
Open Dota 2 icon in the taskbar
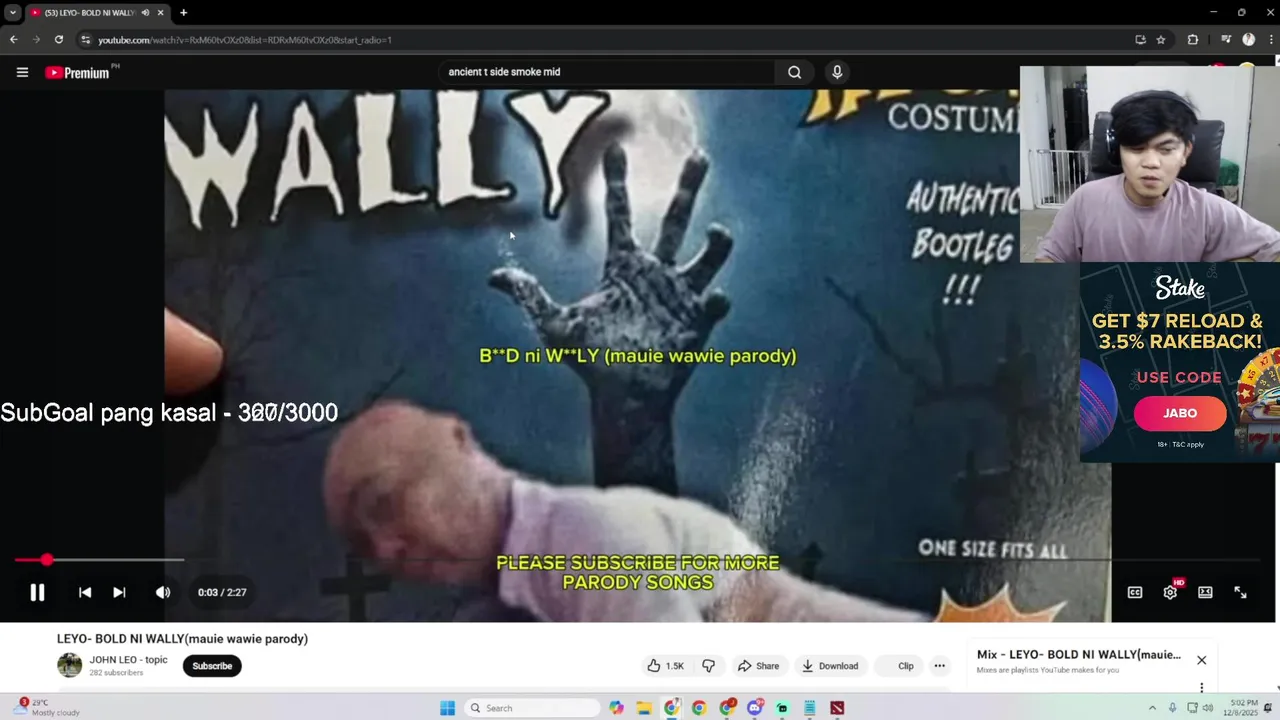837,708
